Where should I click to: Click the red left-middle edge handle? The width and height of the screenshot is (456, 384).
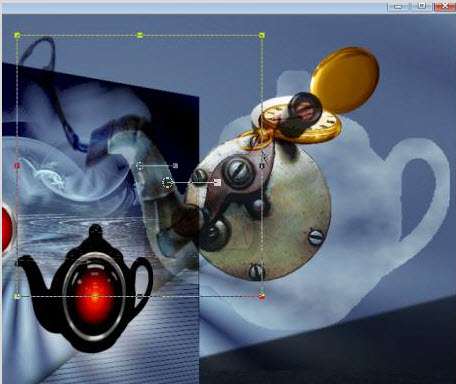[17, 165]
